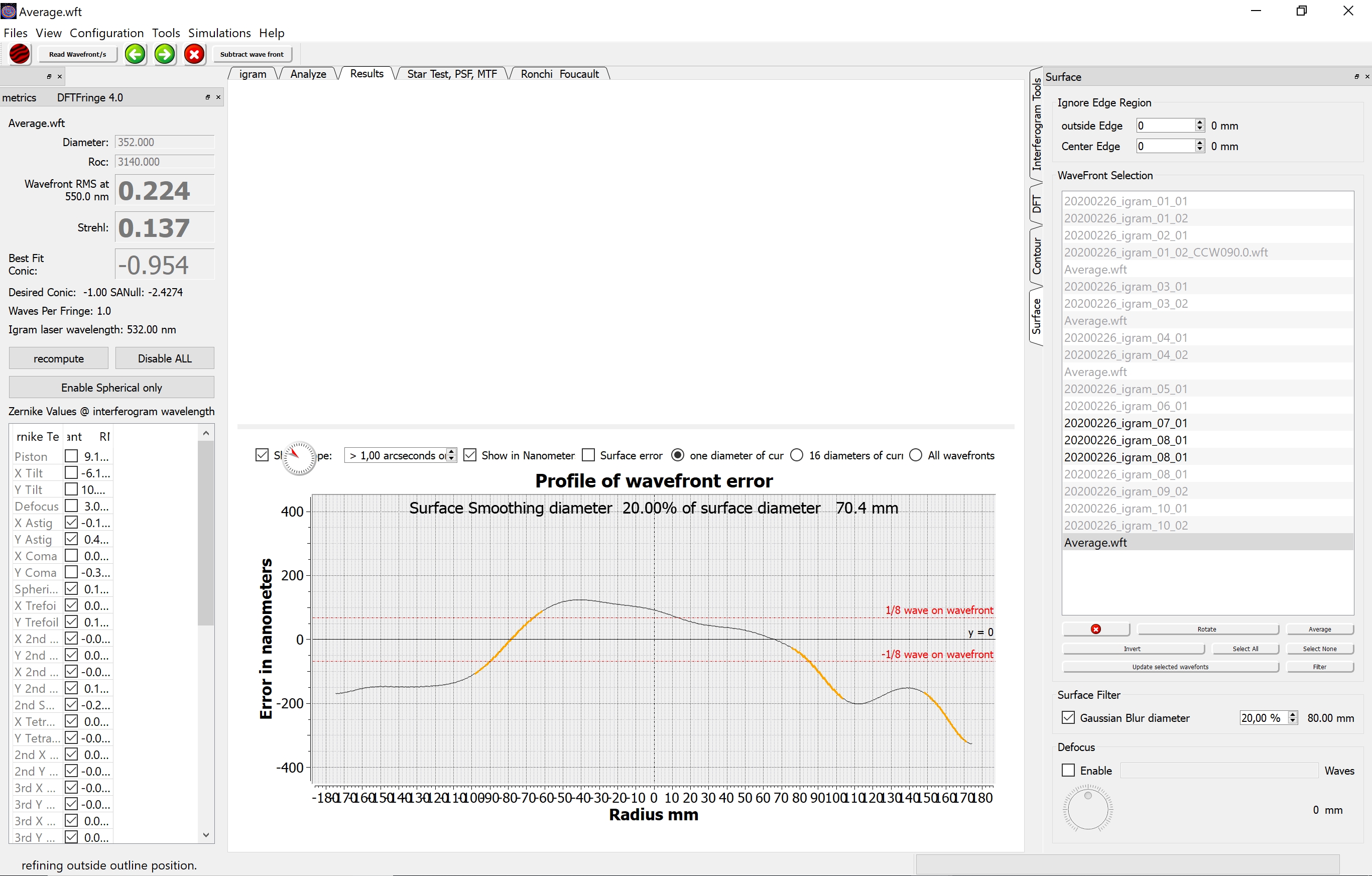
Task: Close the Surface dock panel
Action: click(x=1366, y=76)
